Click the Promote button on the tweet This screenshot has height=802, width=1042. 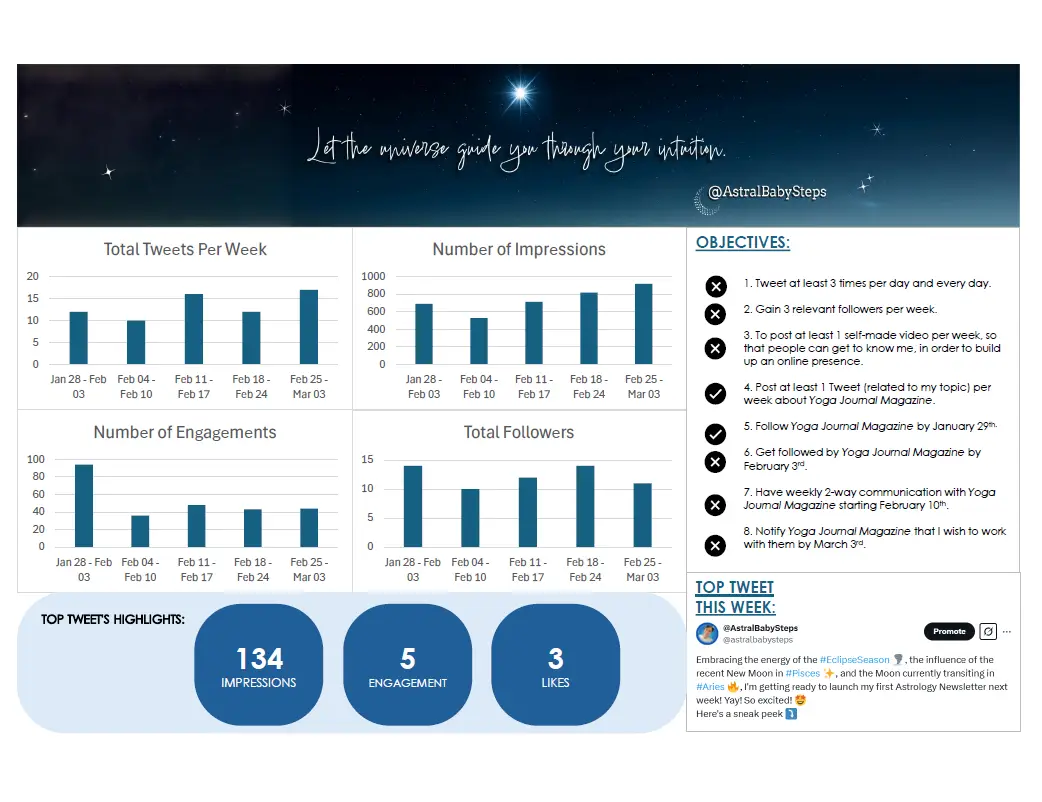pos(948,631)
